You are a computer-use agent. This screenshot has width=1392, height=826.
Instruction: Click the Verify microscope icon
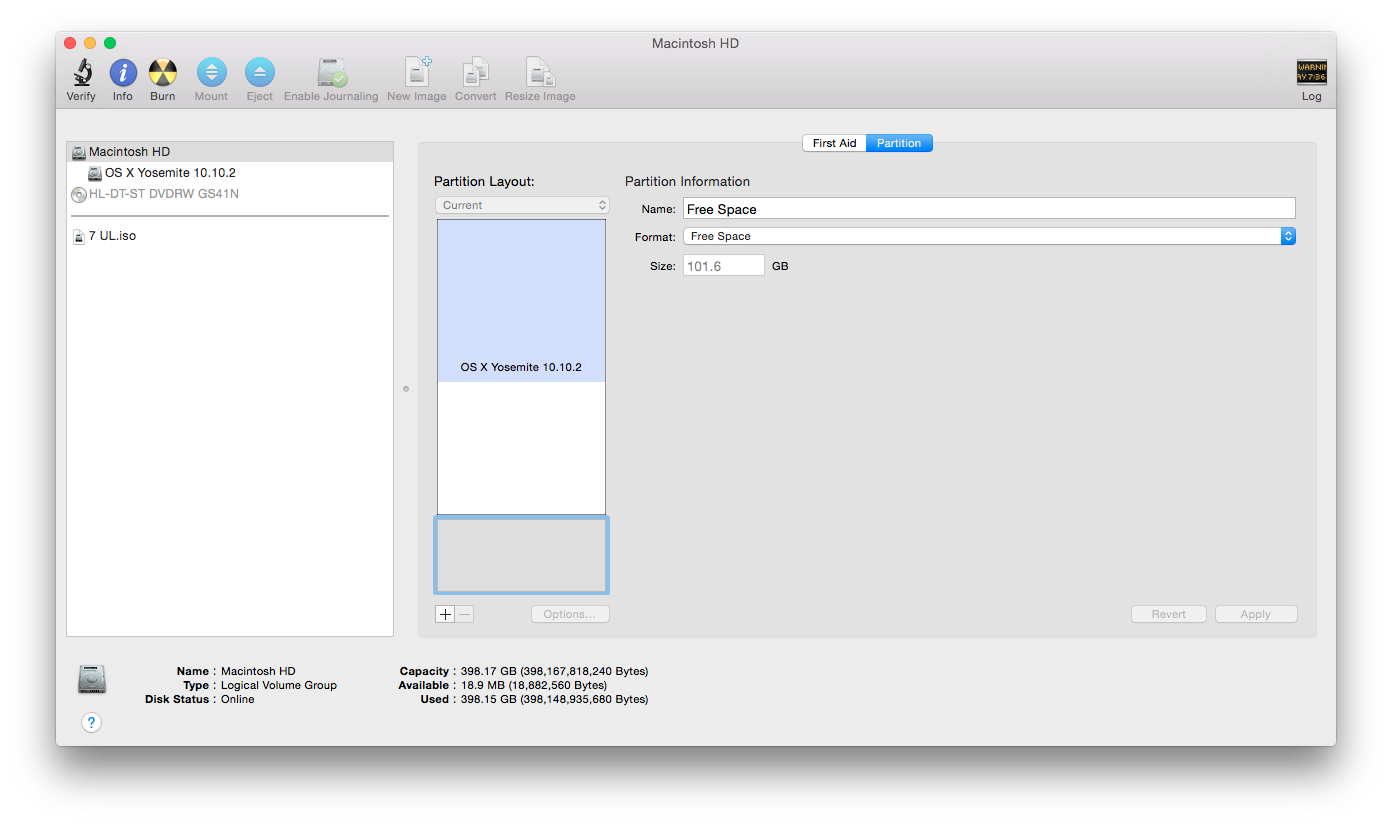(x=81, y=72)
